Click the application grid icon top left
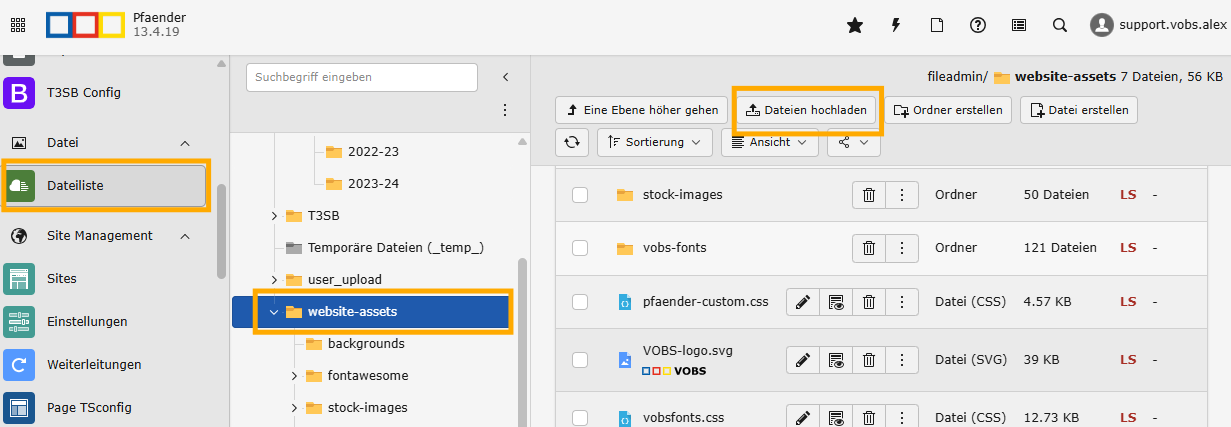1231x427 pixels. tap(18, 26)
